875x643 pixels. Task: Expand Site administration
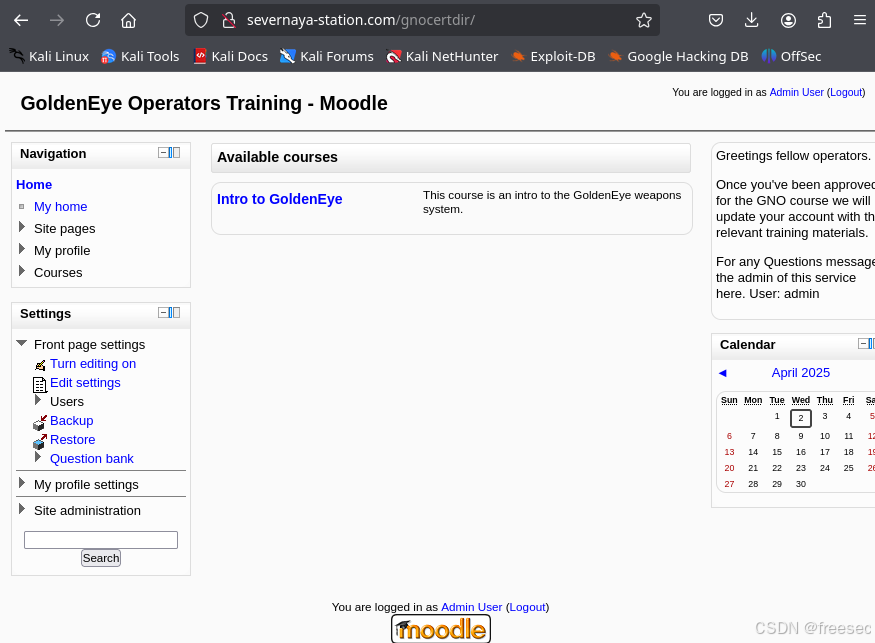[x=22, y=509]
